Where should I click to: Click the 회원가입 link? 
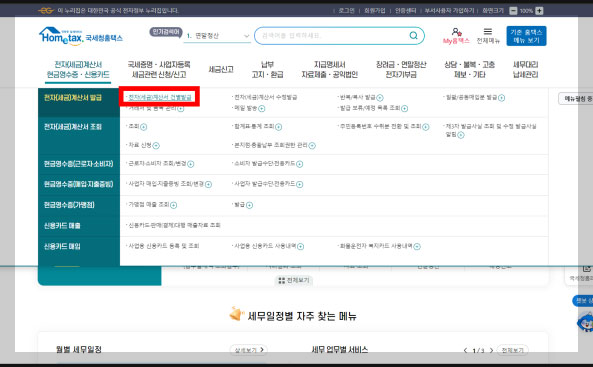pyautogui.click(x=374, y=11)
